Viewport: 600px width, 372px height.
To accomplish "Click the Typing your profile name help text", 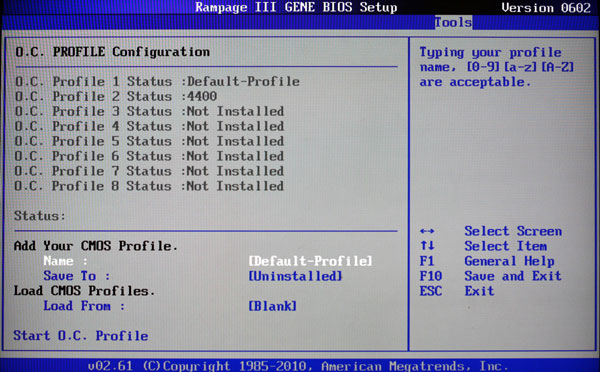I will tap(497, 67).
